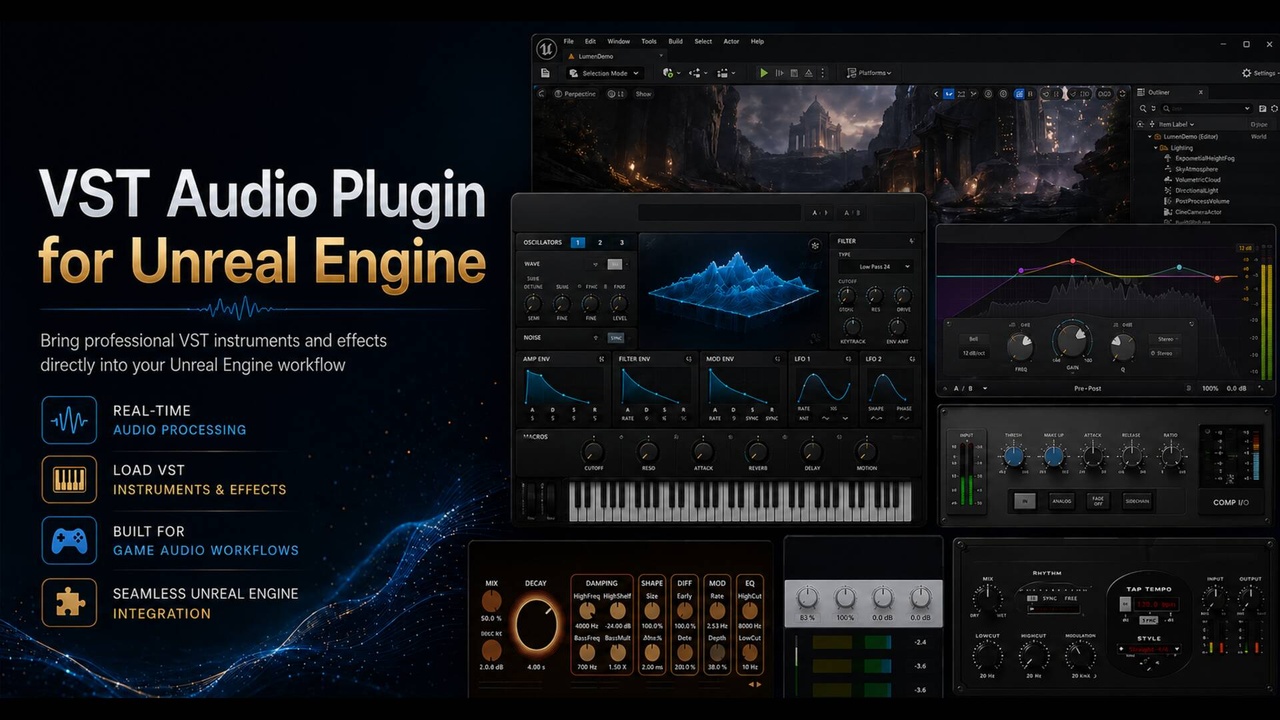Open the Edit menu

click(591, 41)
